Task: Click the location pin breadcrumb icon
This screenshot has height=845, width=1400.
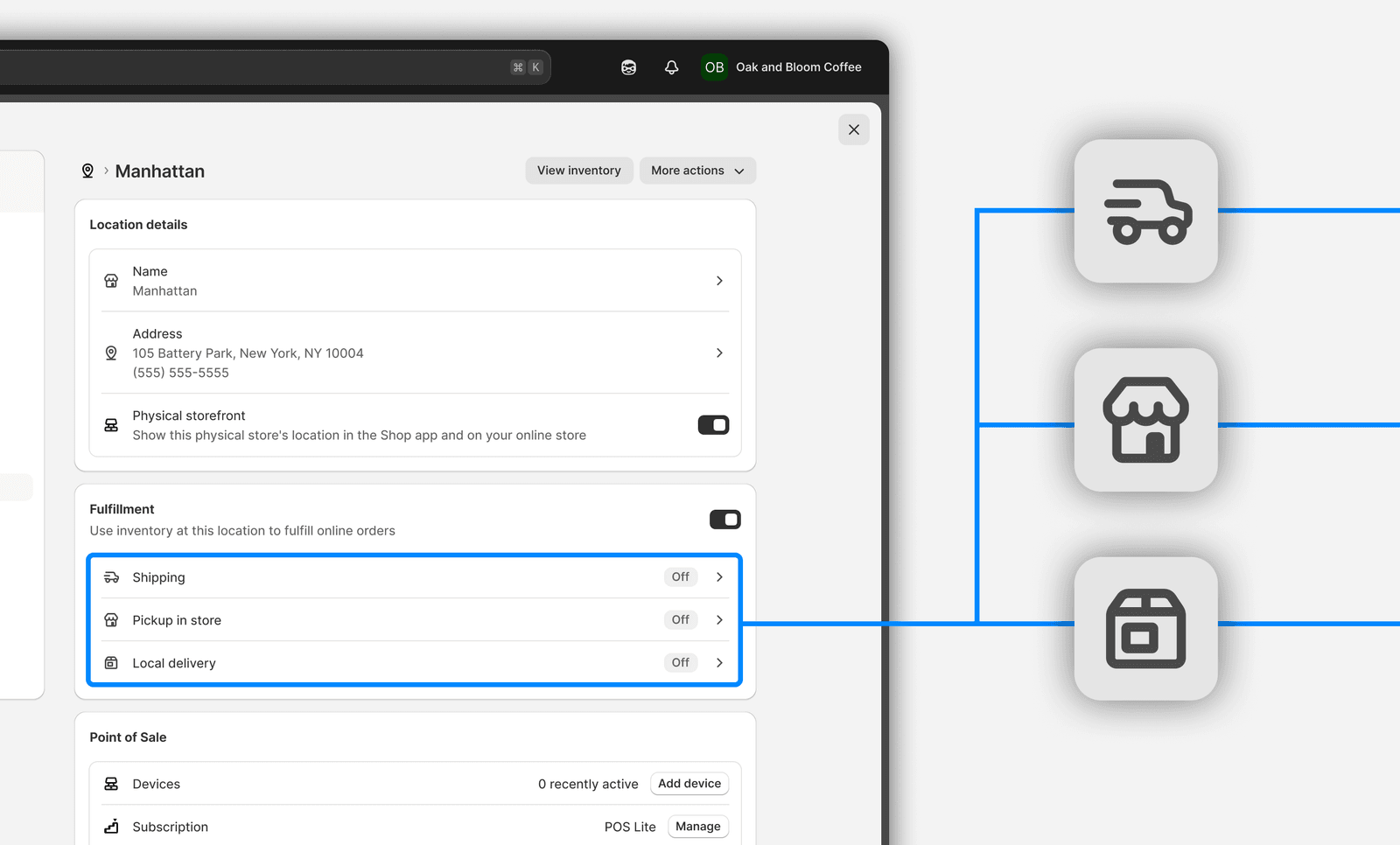Action: click(x=87, y=171)
